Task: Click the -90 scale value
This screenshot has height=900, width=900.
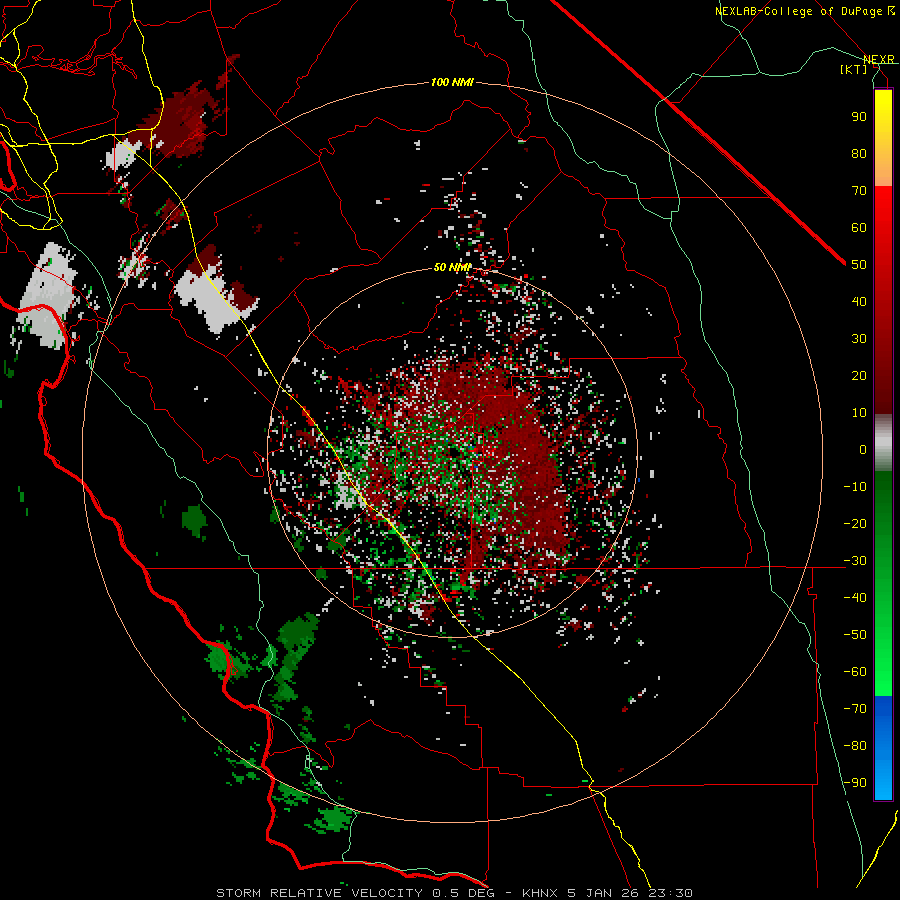Action: click(x=855, y=783)
